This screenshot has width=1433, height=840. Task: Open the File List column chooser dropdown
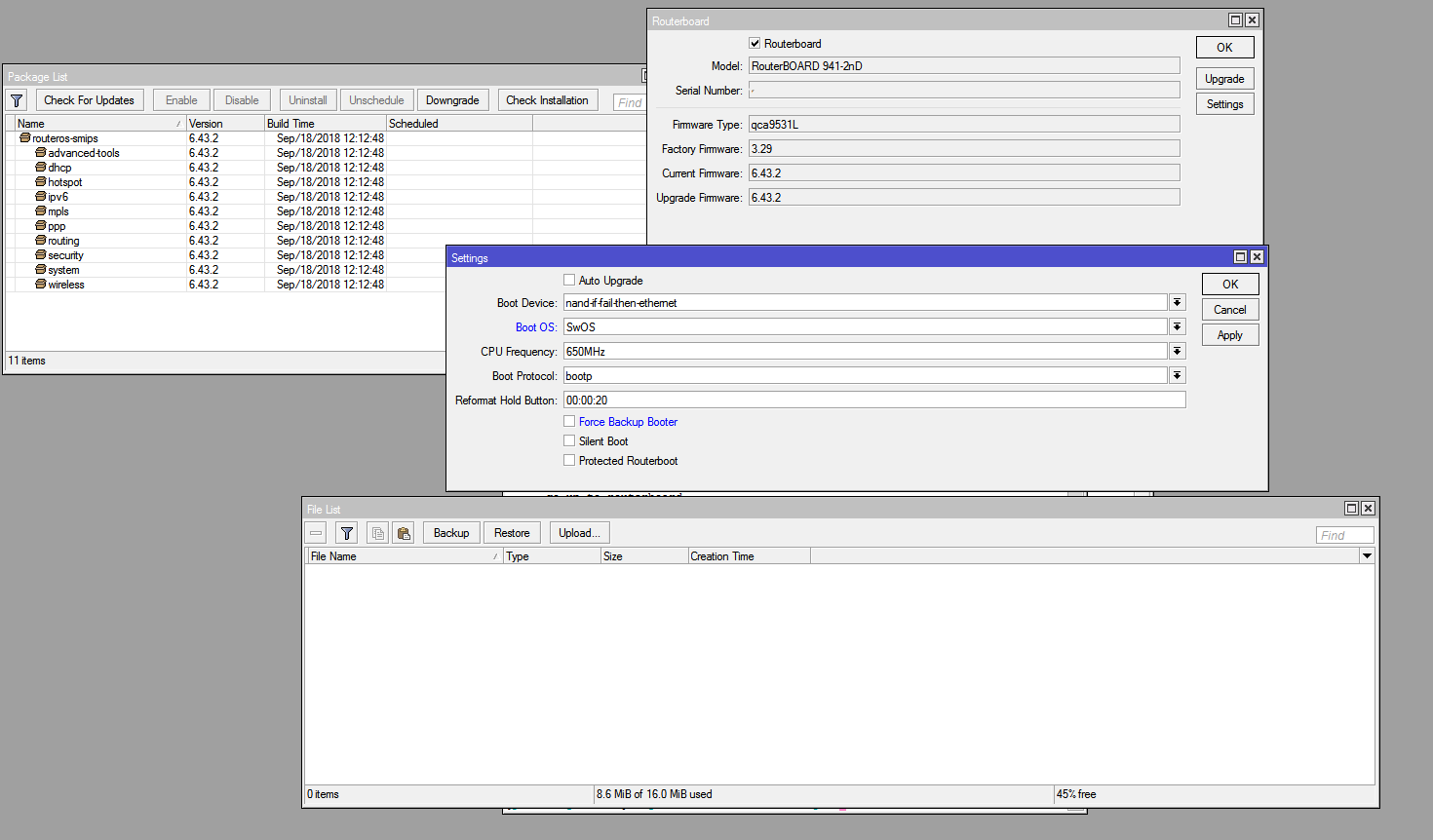click(x=1367, y=556)
